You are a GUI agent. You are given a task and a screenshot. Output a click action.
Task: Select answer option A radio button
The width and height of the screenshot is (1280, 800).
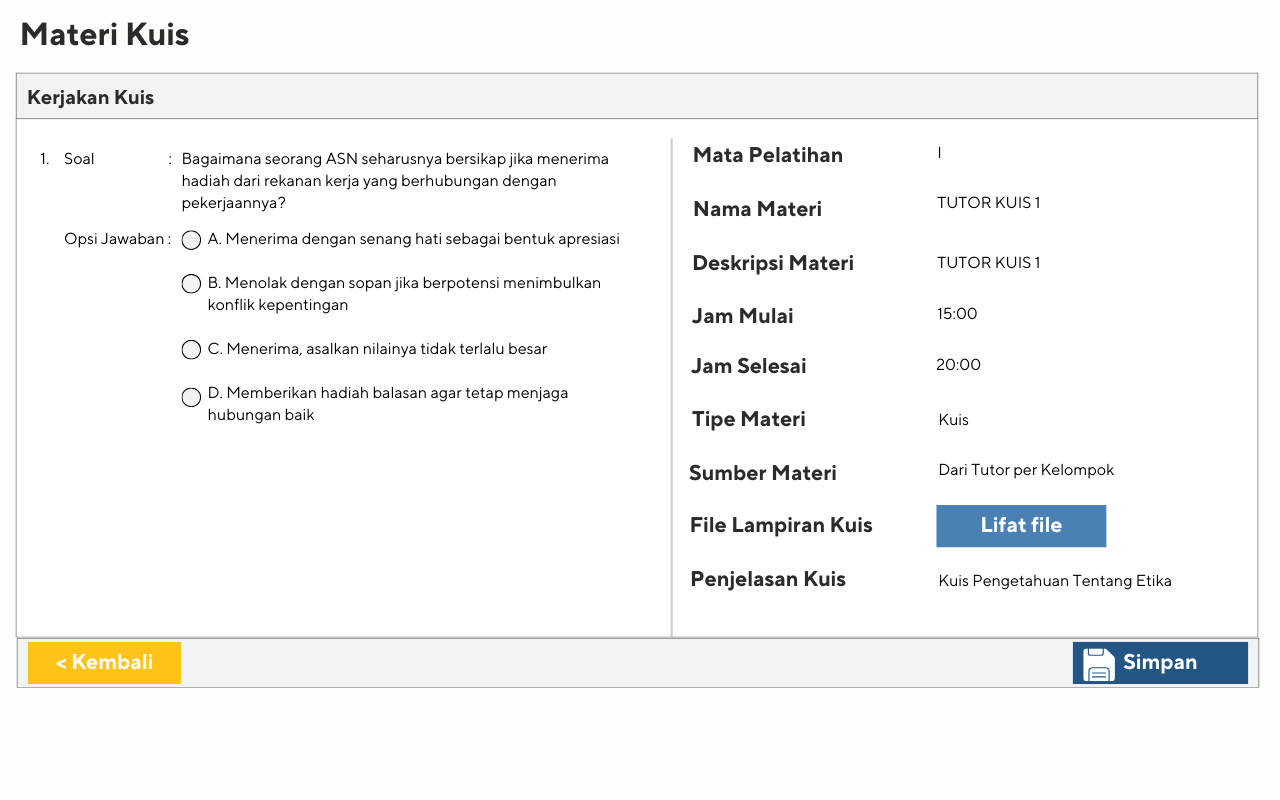[x=191, y=240]
